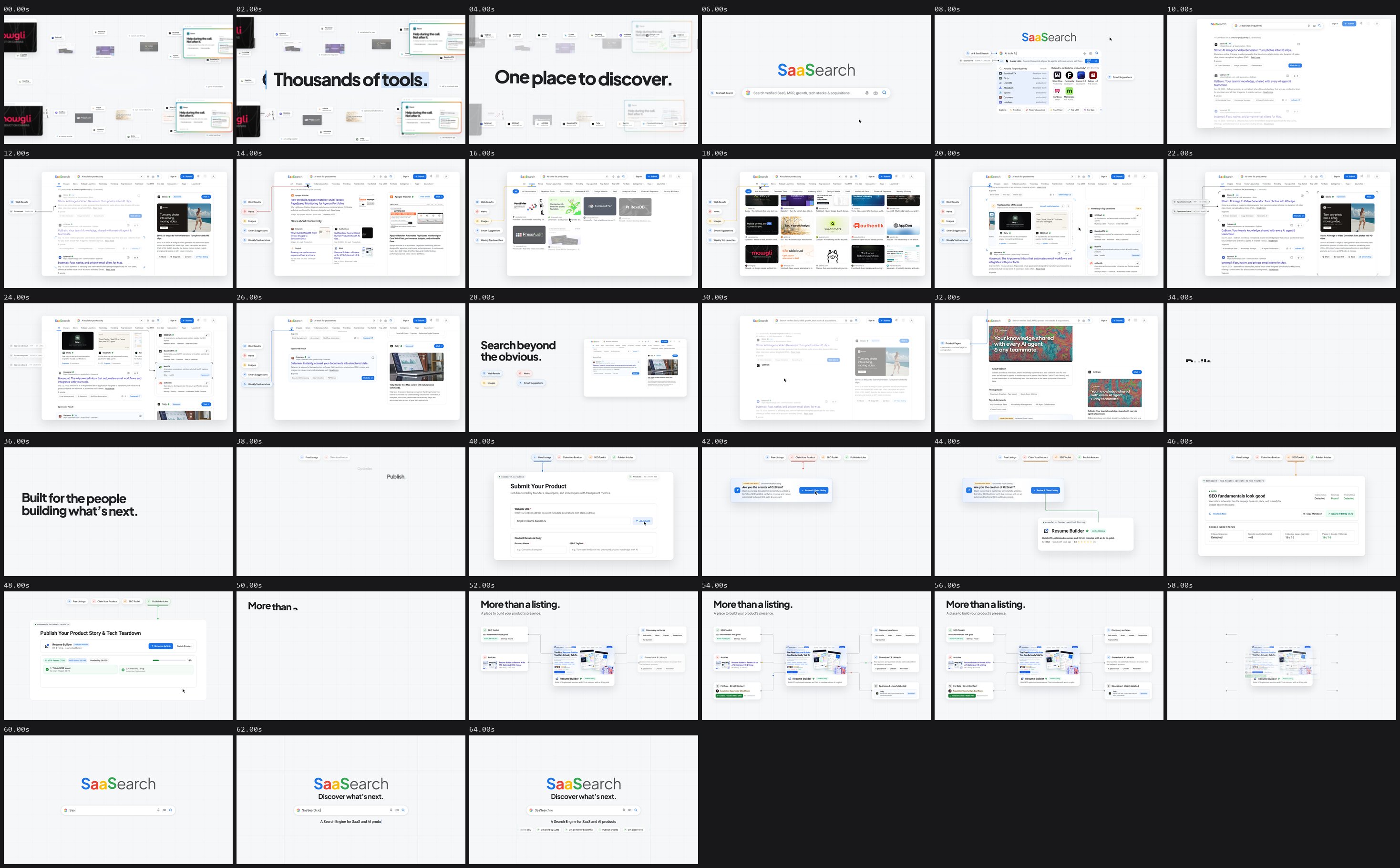This screenshot has width=1400, height=868.
Task: Click the blue magnifier icon in the 06.00s search bar
Action: (x=884, y=93)
